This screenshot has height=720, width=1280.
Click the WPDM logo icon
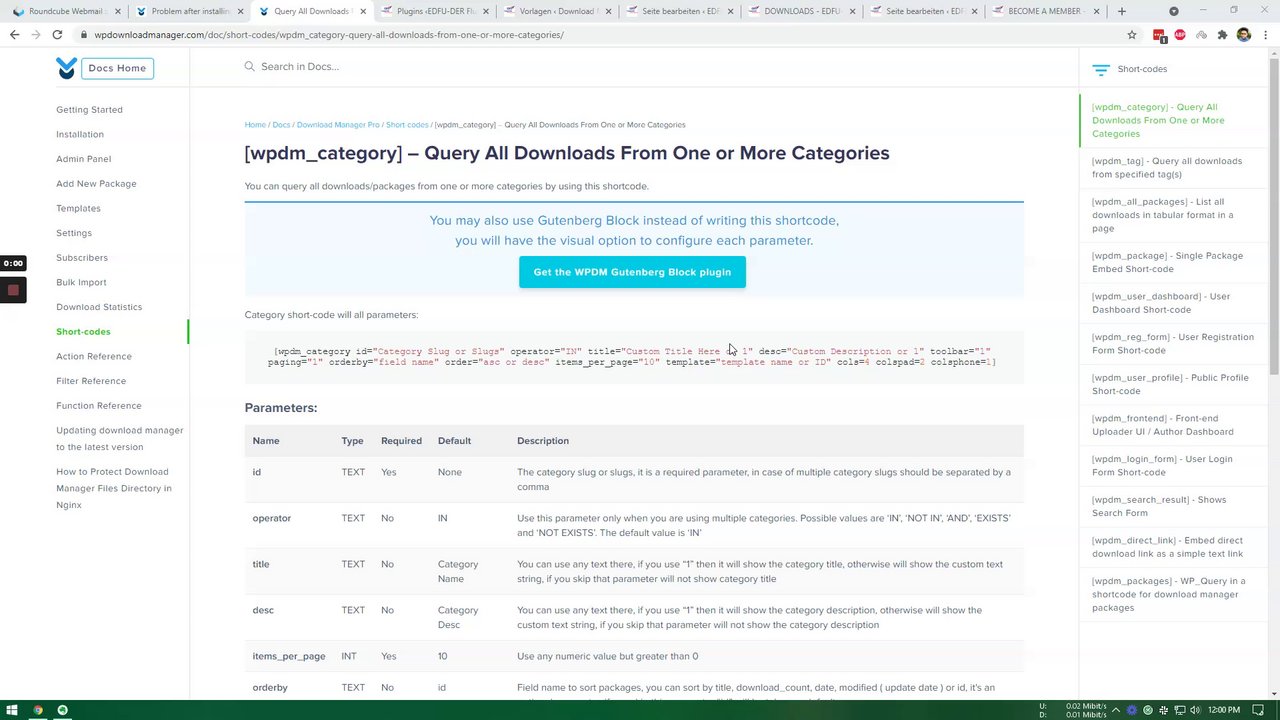[x=66, y=68]
